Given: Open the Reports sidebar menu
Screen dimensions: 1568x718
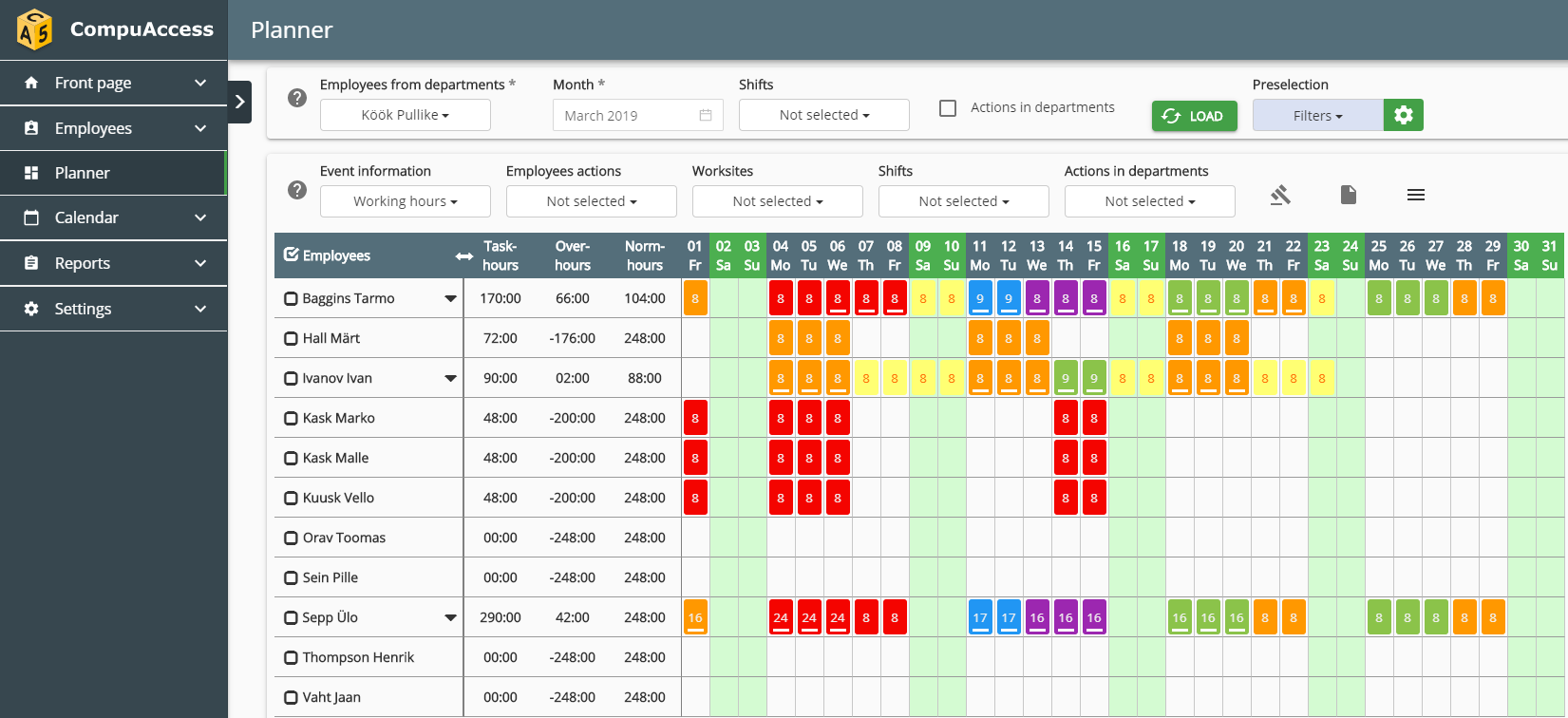Looking at the screenshot, I should 114,263.
